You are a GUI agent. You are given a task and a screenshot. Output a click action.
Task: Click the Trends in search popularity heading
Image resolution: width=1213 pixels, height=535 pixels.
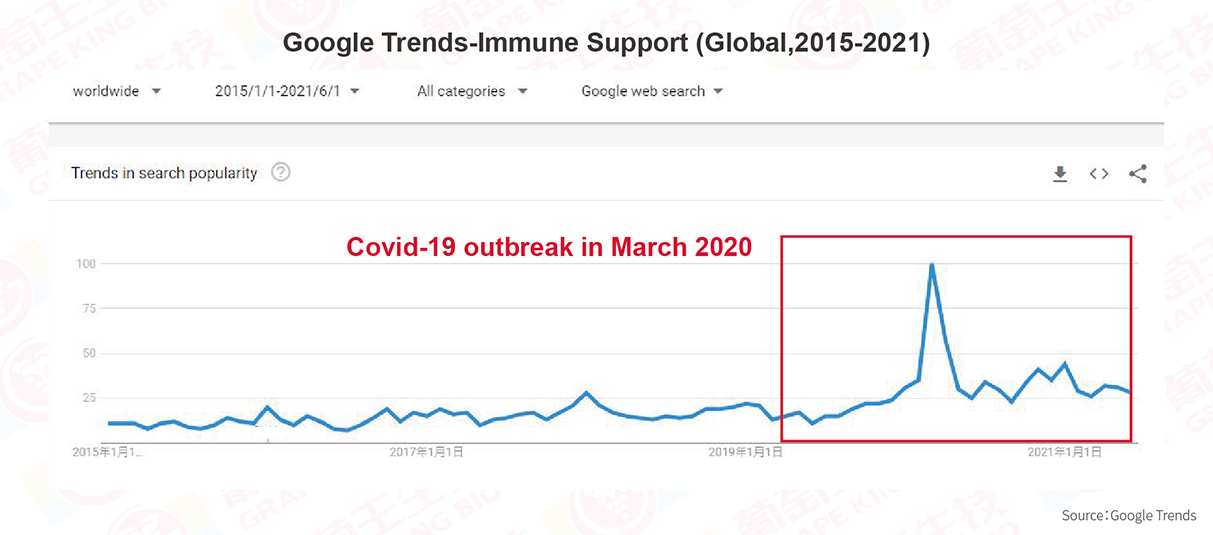pyautogui.click(x=164, y=173)
